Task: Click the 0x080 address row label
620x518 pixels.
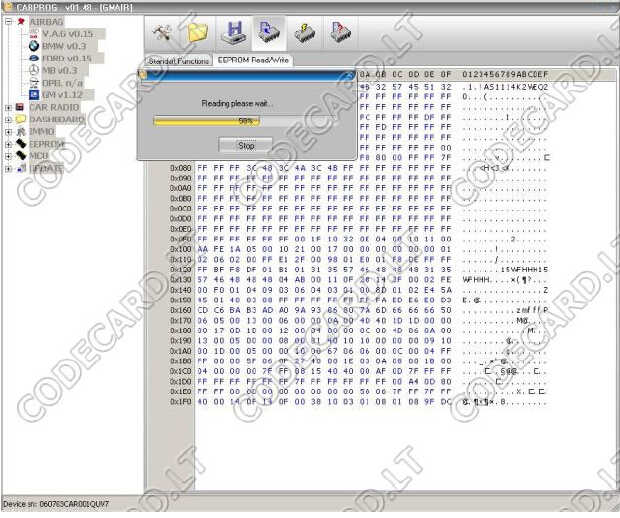Action: pos(181,168)
